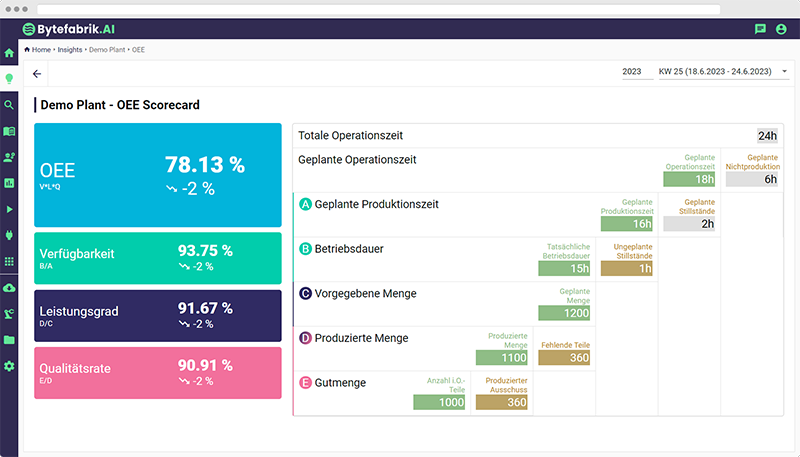Screen dimensions: 800x457
Task: Open Insights via the lightbulb sidebar icon
Action: click(x=9, y=78)
